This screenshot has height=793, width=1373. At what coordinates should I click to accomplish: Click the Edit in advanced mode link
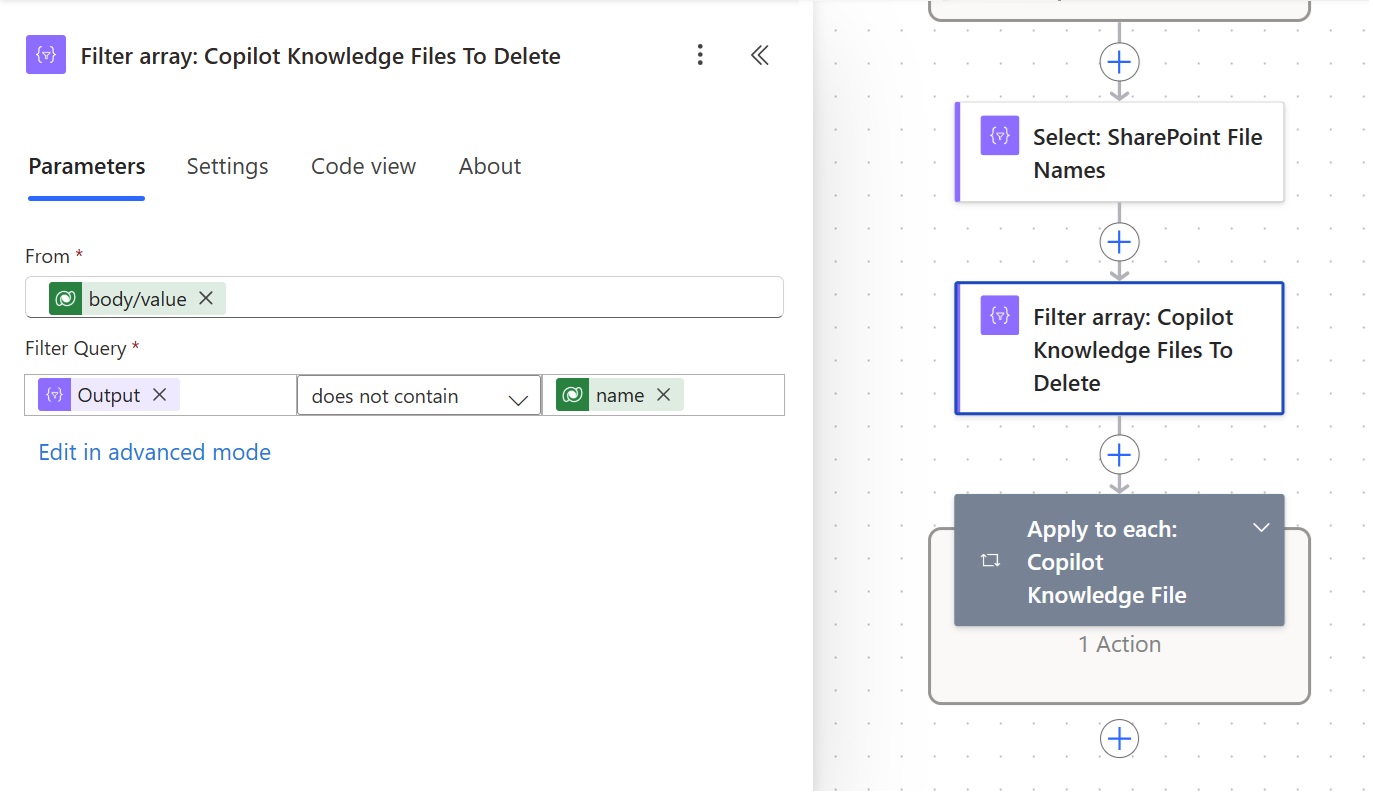click(x=154, y=452)
